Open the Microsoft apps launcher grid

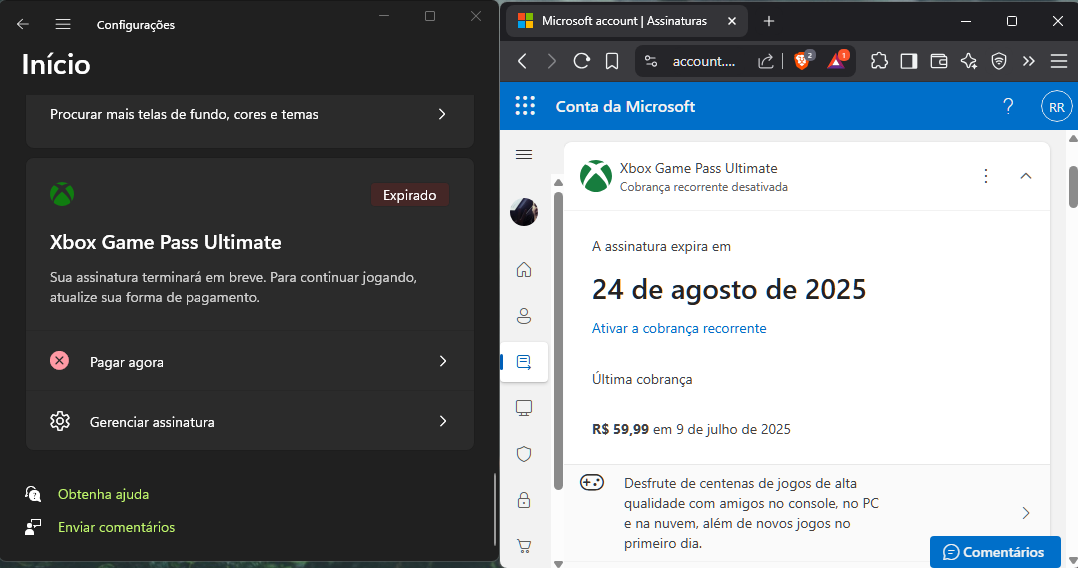pos(525,106)
